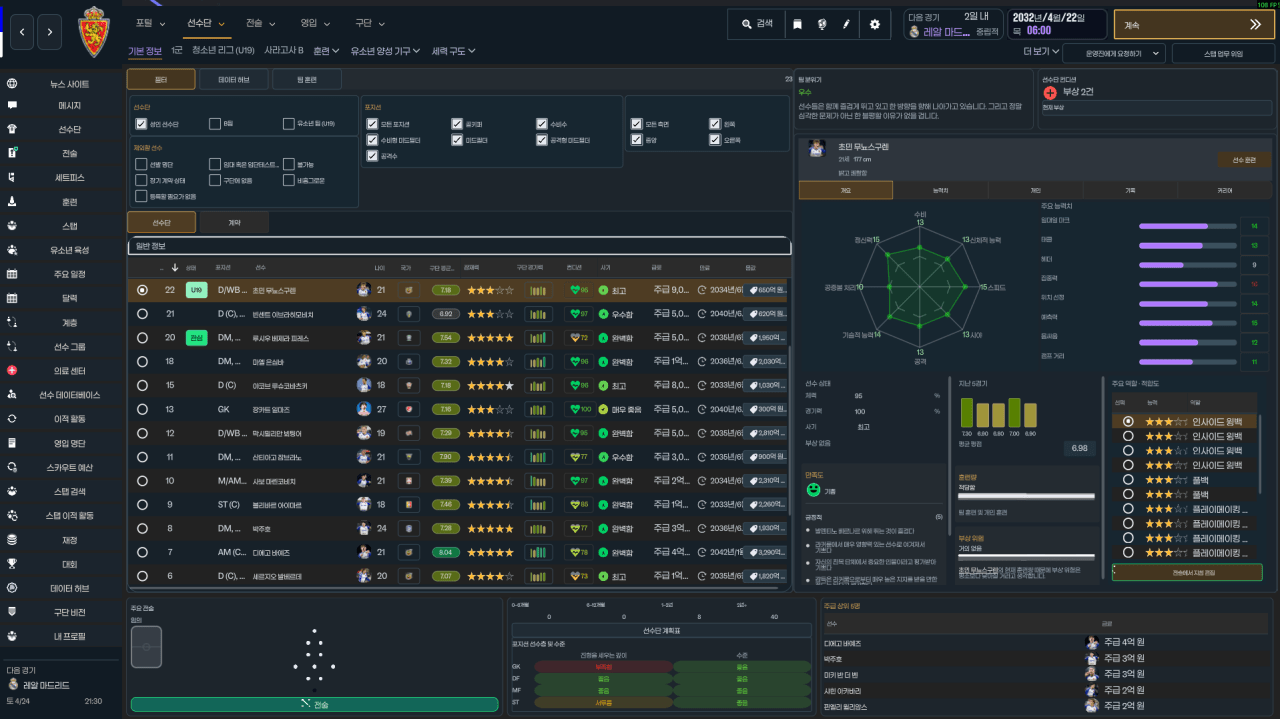1280x719 pixels.
Task: Expand the 영입 top menu dropdown
Action: pyautogui.click(x=315, y=22)
